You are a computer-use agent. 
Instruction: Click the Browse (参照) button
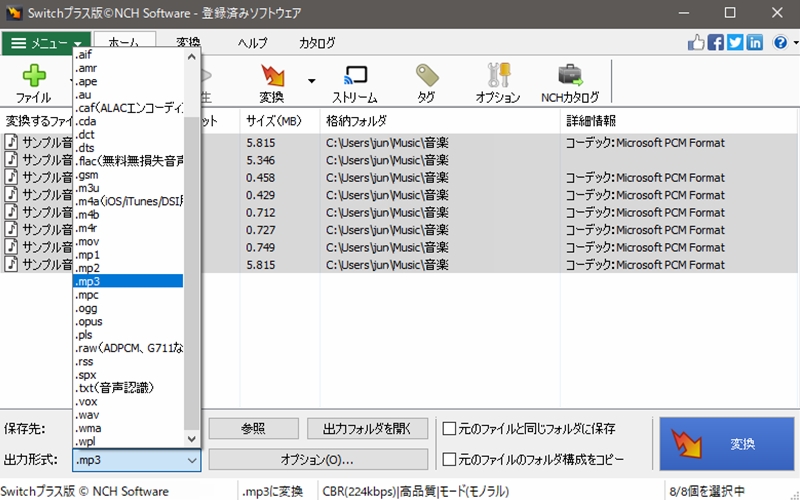click(x=254, y=429)
